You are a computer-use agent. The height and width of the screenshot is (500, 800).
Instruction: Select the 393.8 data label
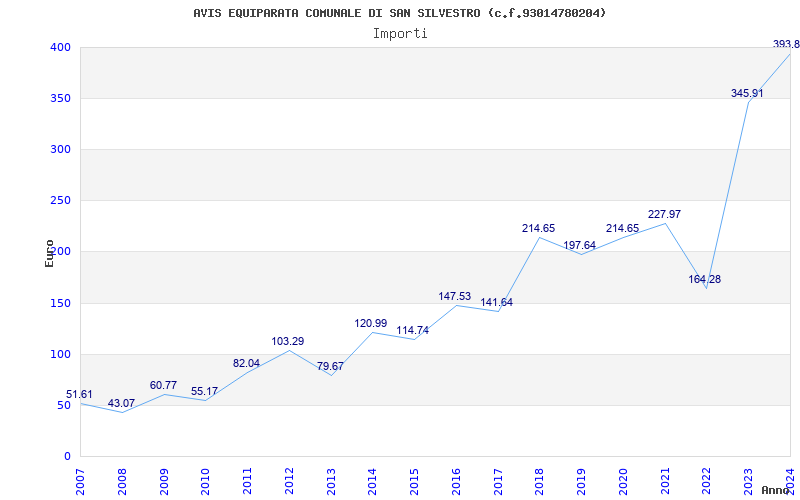pos(786,44)
